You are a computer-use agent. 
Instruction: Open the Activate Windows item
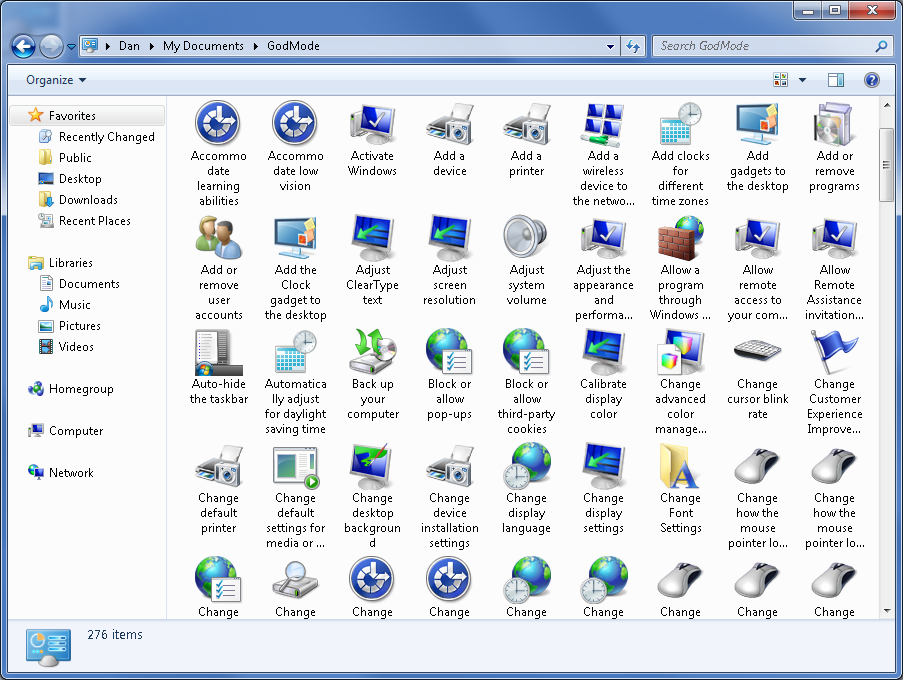tap(372, 125)
